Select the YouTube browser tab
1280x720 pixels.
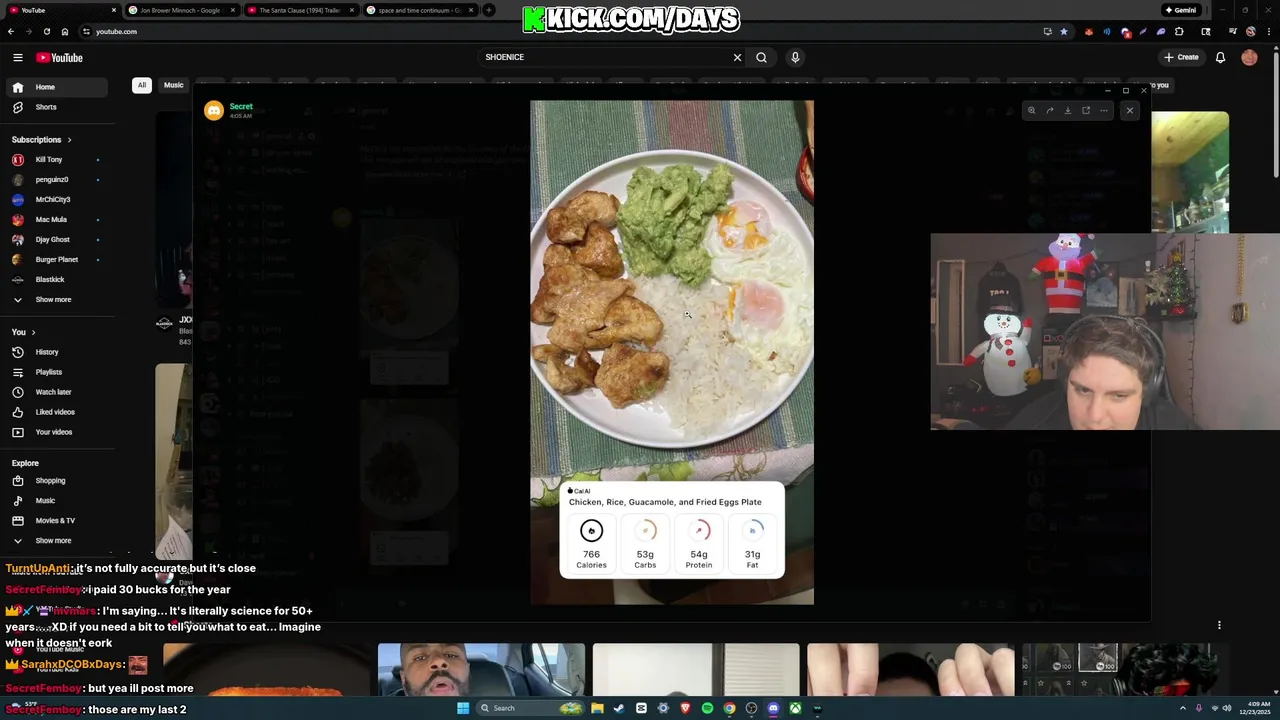pyautogui.click(x=60, y=10)
